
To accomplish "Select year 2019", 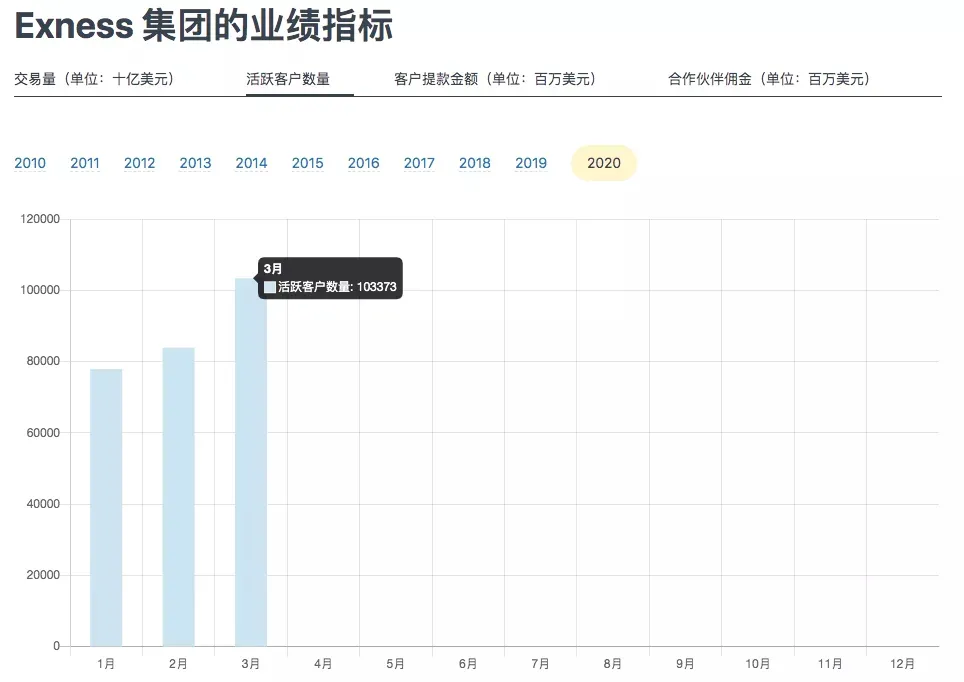I will tap(531, 163).
